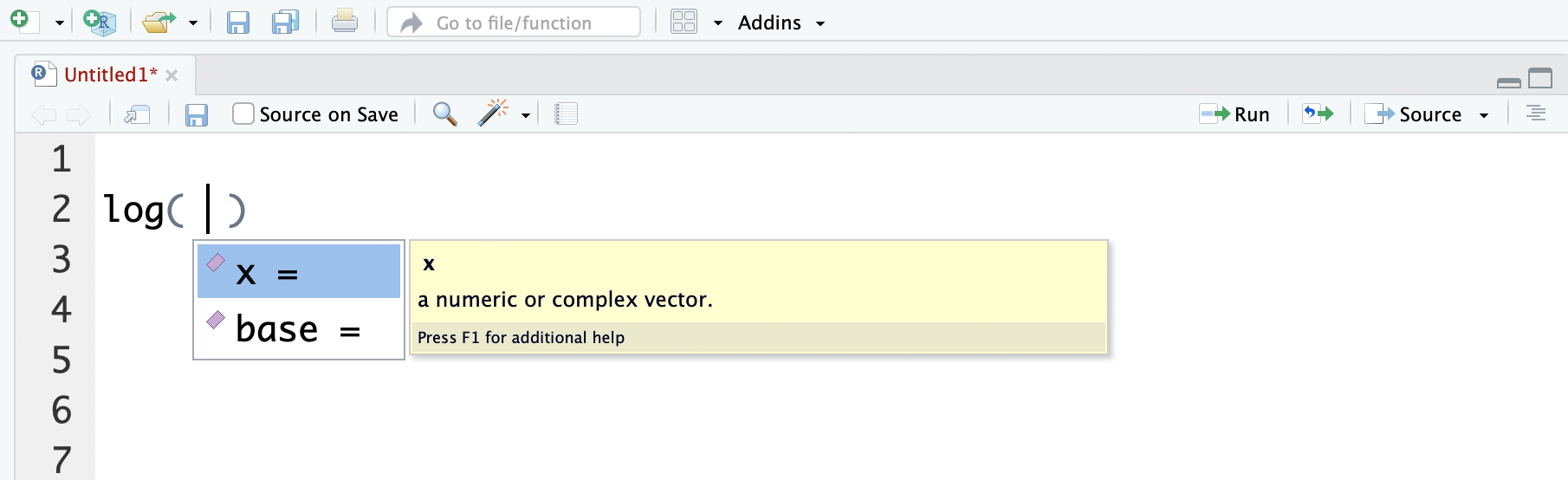
Task: Open the code tools magic wand
Action: [x=493, y=114]
